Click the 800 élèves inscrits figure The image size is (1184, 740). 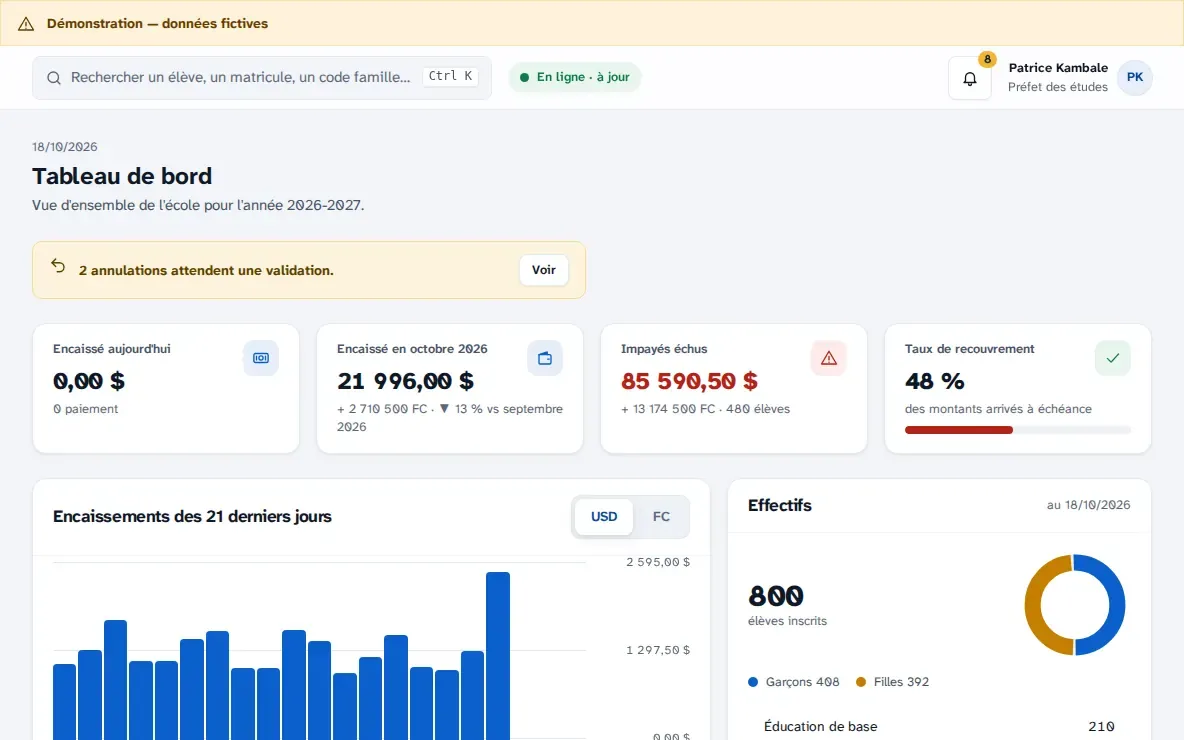[775, 596]
